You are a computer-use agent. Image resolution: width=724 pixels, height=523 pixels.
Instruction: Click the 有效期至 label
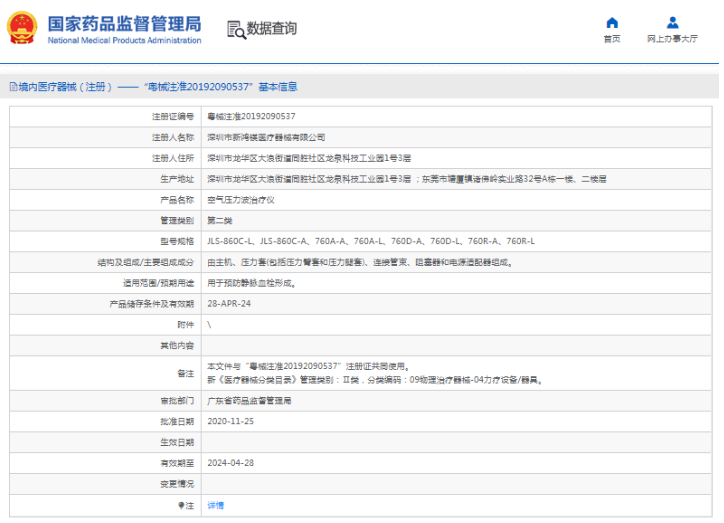point(177,463)
